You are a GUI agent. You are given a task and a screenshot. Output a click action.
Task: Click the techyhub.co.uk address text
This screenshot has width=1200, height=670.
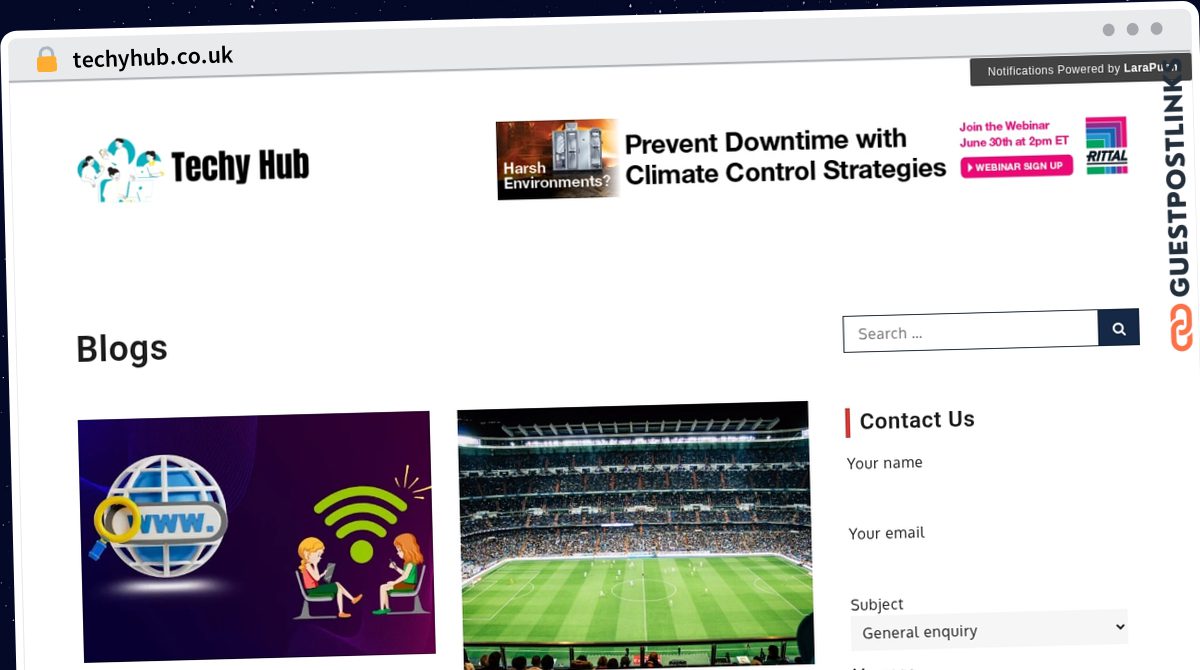153,58
